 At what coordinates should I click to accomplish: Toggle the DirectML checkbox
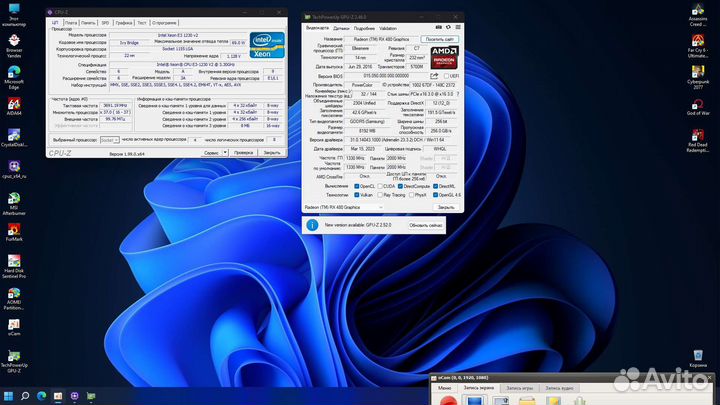(435, 186)
